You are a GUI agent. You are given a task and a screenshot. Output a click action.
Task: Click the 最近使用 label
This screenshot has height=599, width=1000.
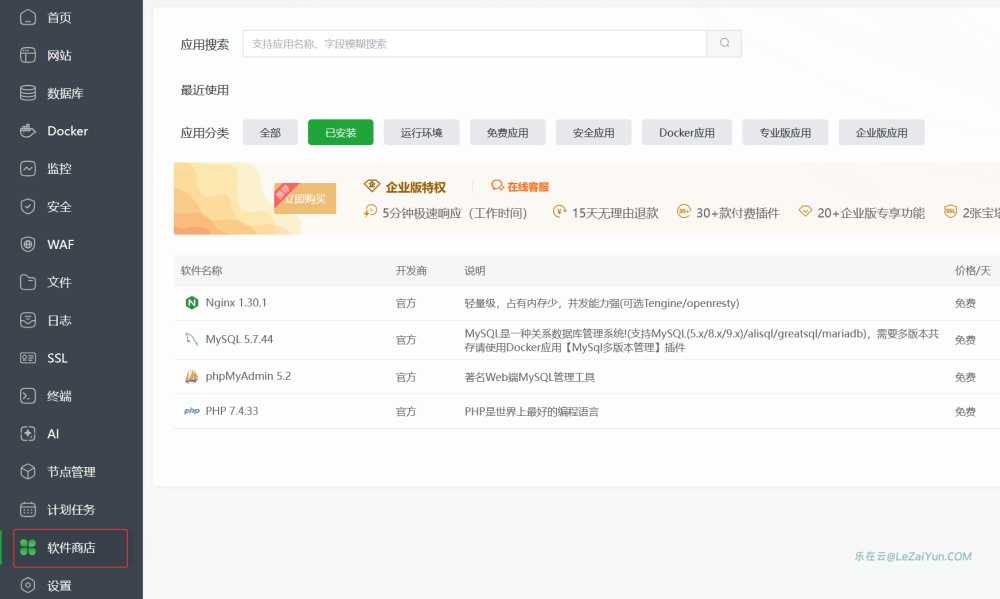click(x=205, y=90)
